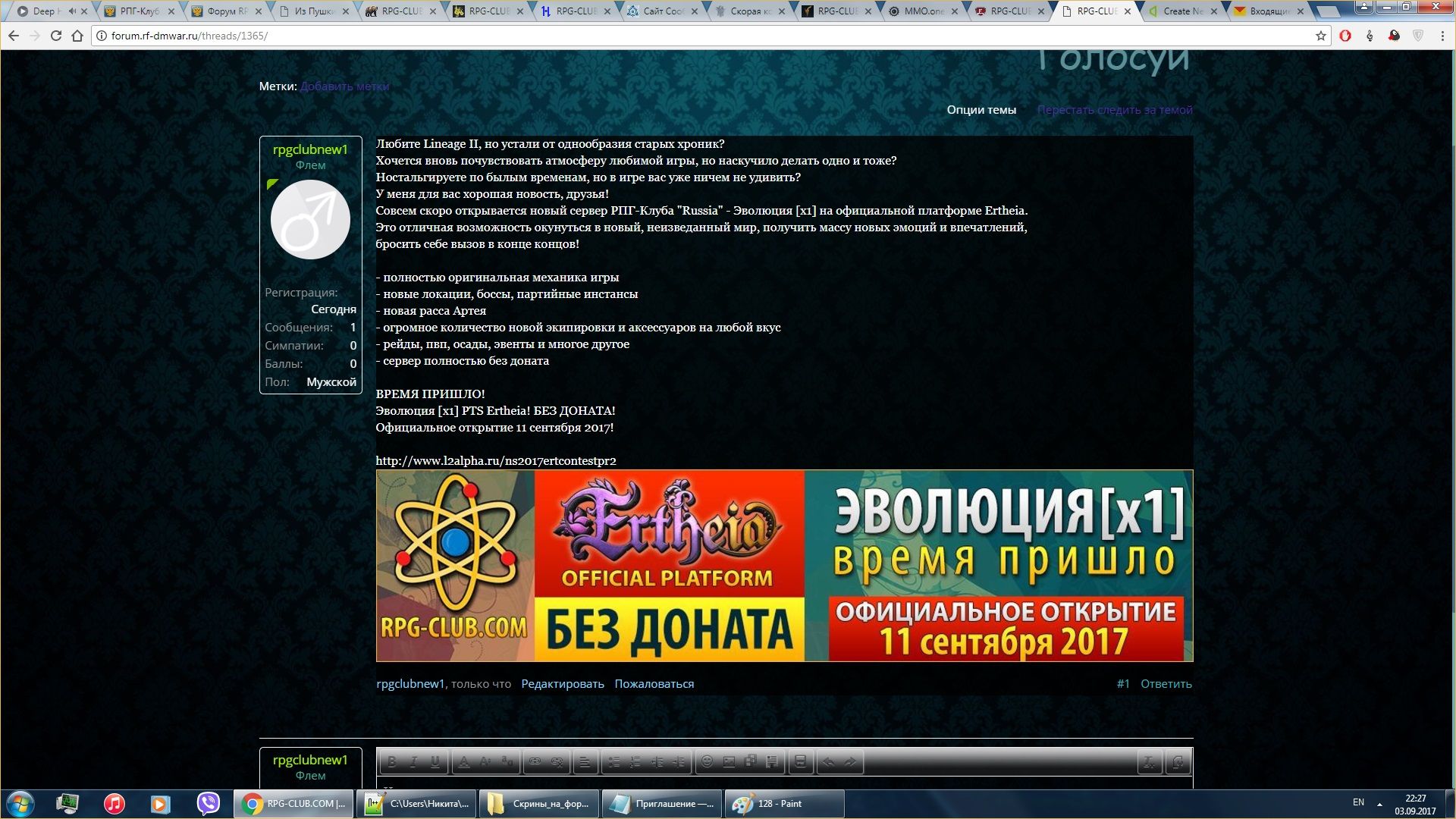Click 'Перестать следить за темой' link
The height and width of the screenshot is (819, 1456).
pyautogui.click(x=1115, y=110)
